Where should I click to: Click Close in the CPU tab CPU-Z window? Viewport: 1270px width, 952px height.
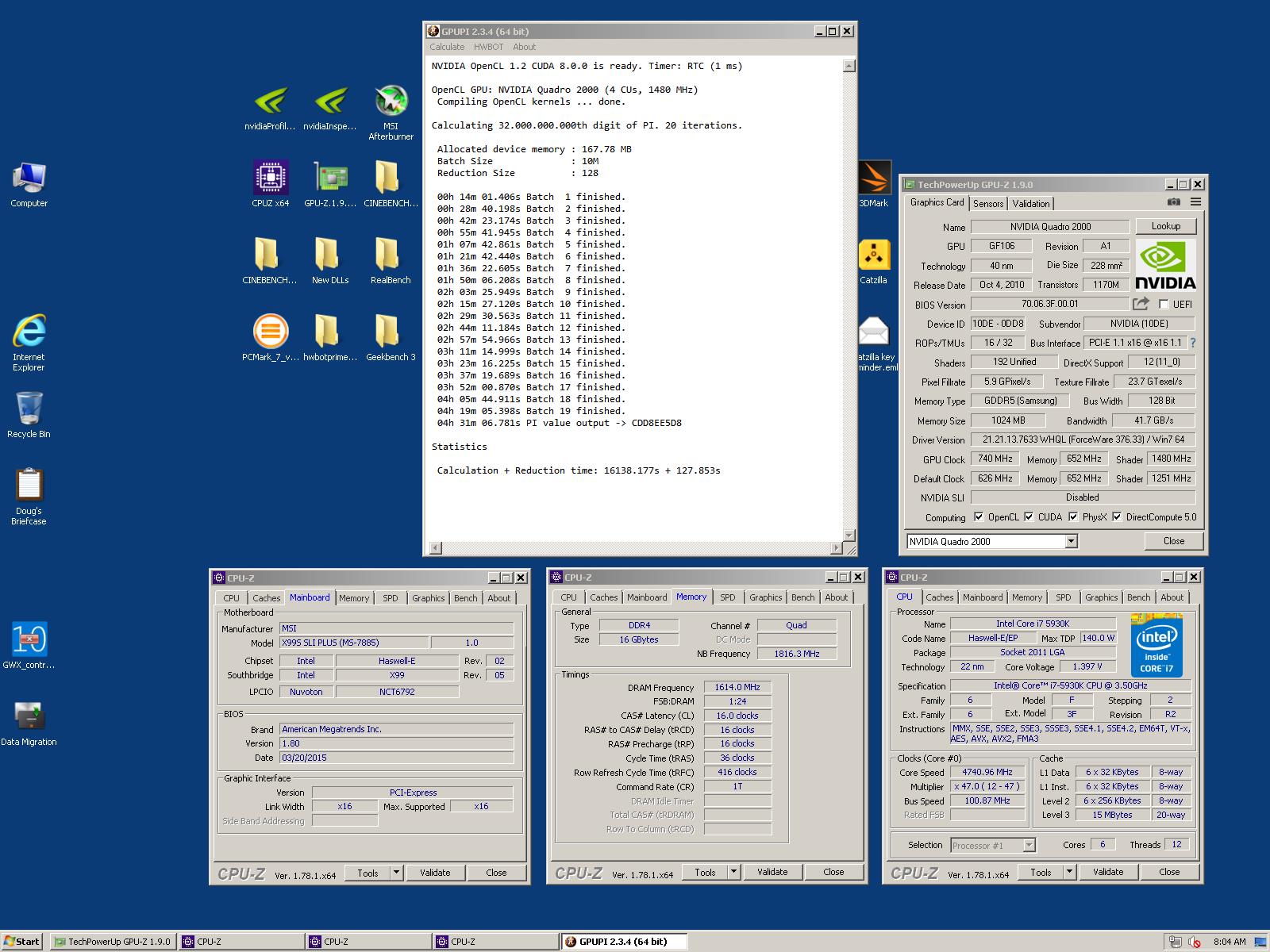1169,872
